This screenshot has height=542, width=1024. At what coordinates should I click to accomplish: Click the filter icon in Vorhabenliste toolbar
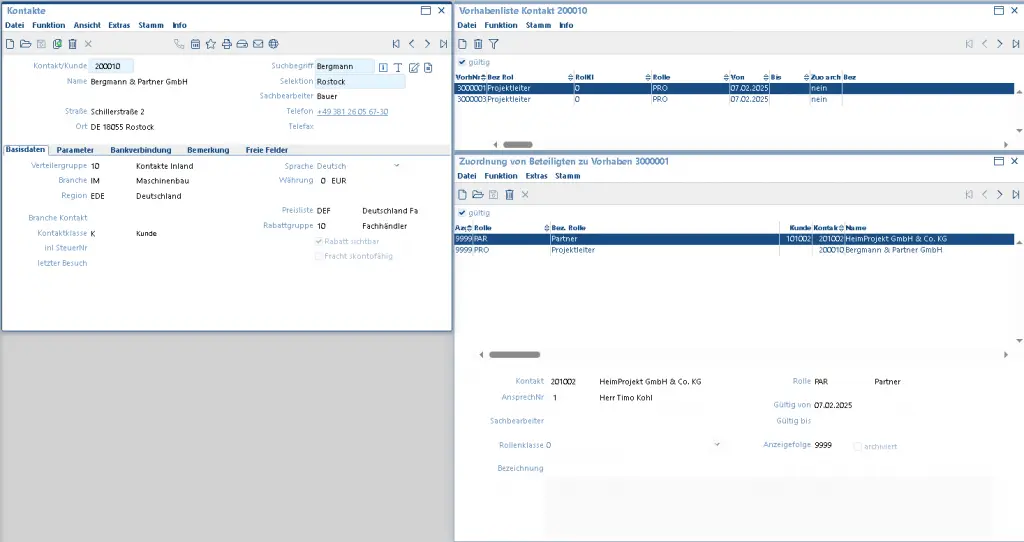point(494,44)
